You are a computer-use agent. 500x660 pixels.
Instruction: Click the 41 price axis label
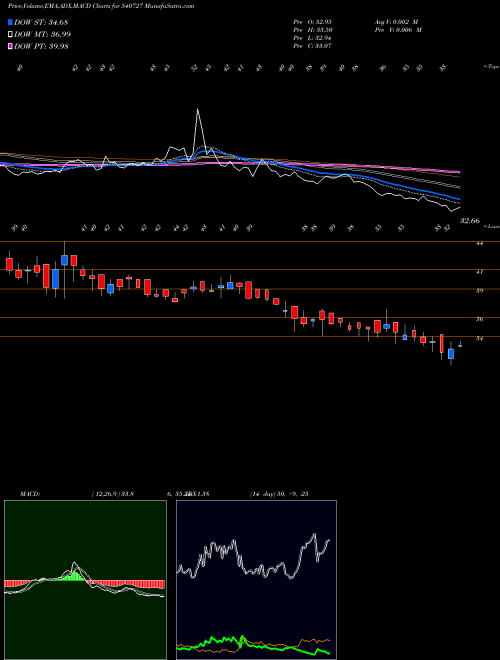pos(479,272)
